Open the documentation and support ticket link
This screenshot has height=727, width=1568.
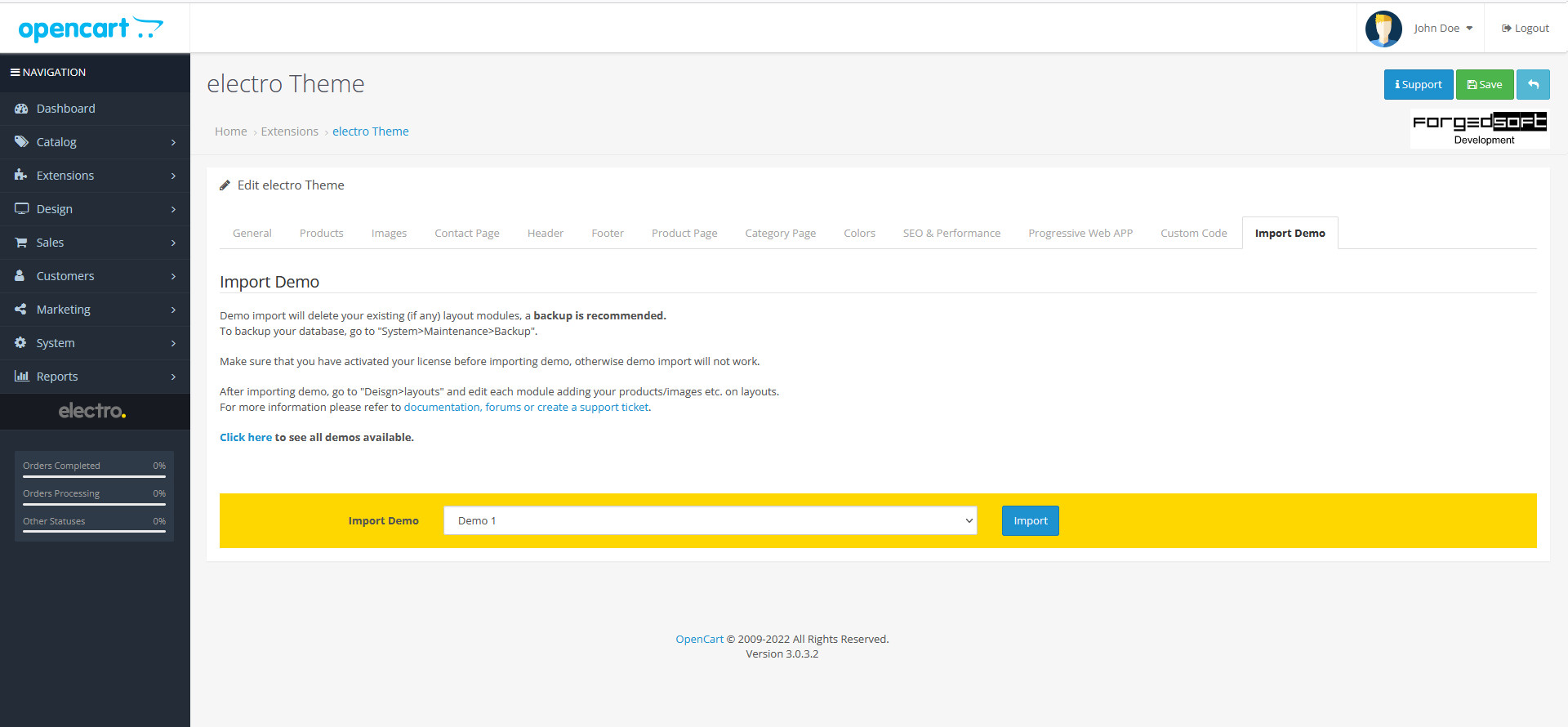(x=526, y=408)
